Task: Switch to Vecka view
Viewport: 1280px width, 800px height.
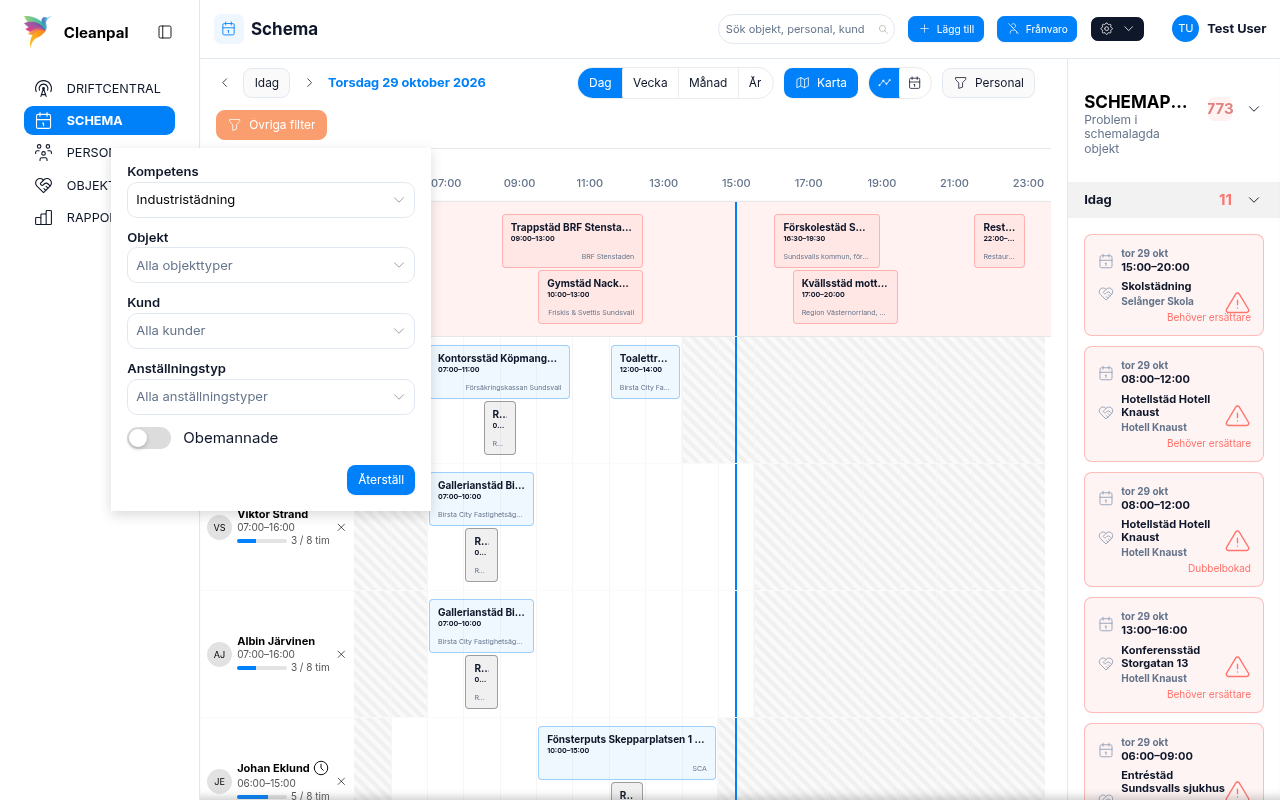Action: click(x=650, y=83)
